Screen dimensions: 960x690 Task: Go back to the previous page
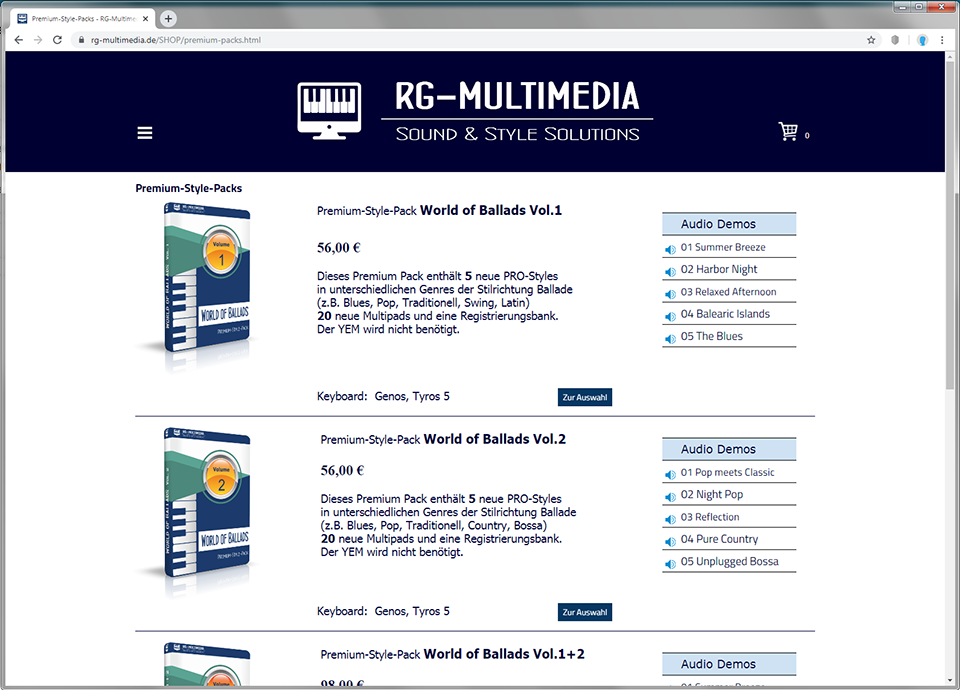tap(17, 40)
